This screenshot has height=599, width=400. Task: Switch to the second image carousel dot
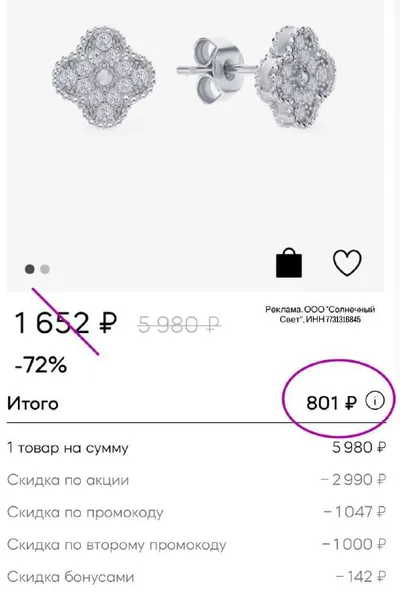pyautogui.click(x=45, y=269)
